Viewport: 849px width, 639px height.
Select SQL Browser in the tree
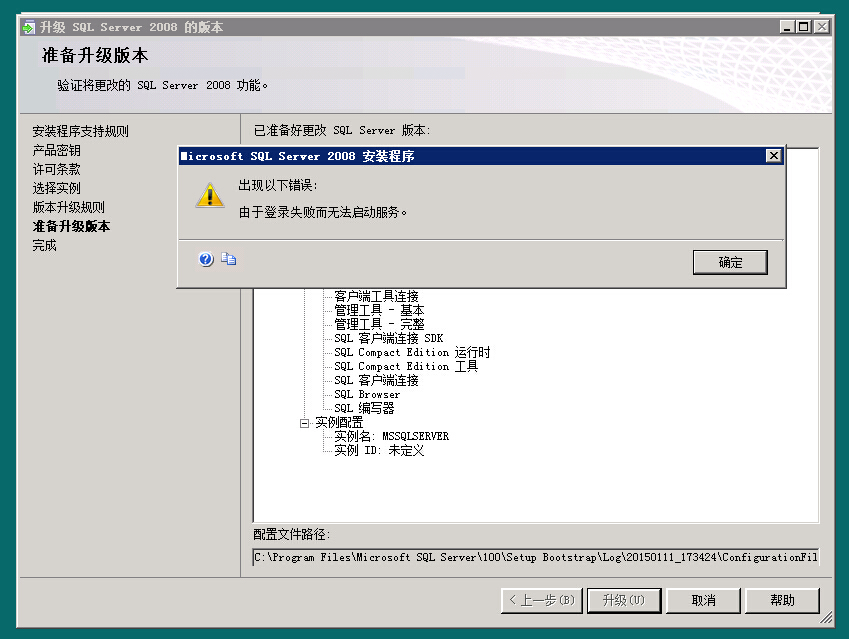pyautogui.click(x=367, y=395)
